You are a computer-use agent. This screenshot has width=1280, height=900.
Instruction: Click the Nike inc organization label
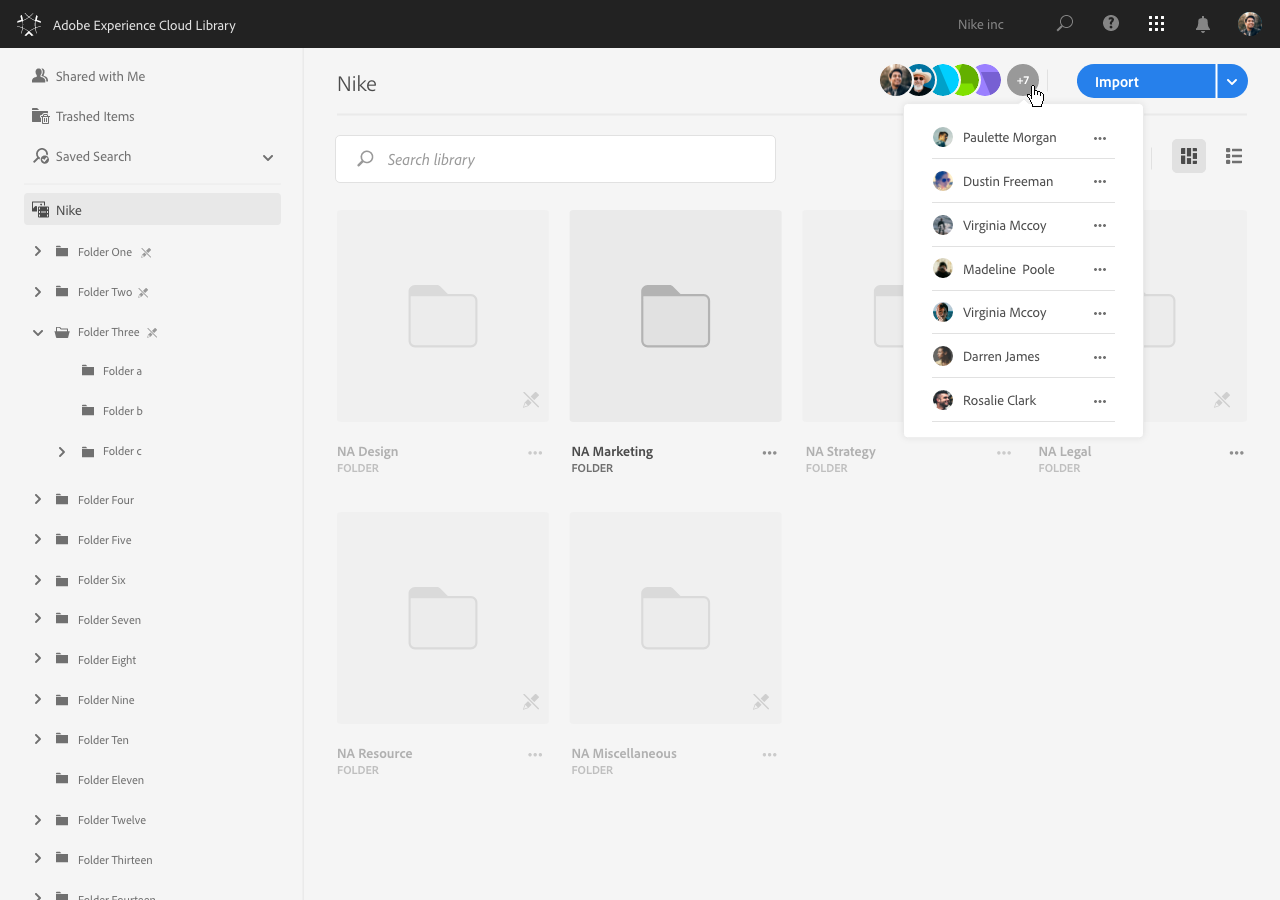980,24
